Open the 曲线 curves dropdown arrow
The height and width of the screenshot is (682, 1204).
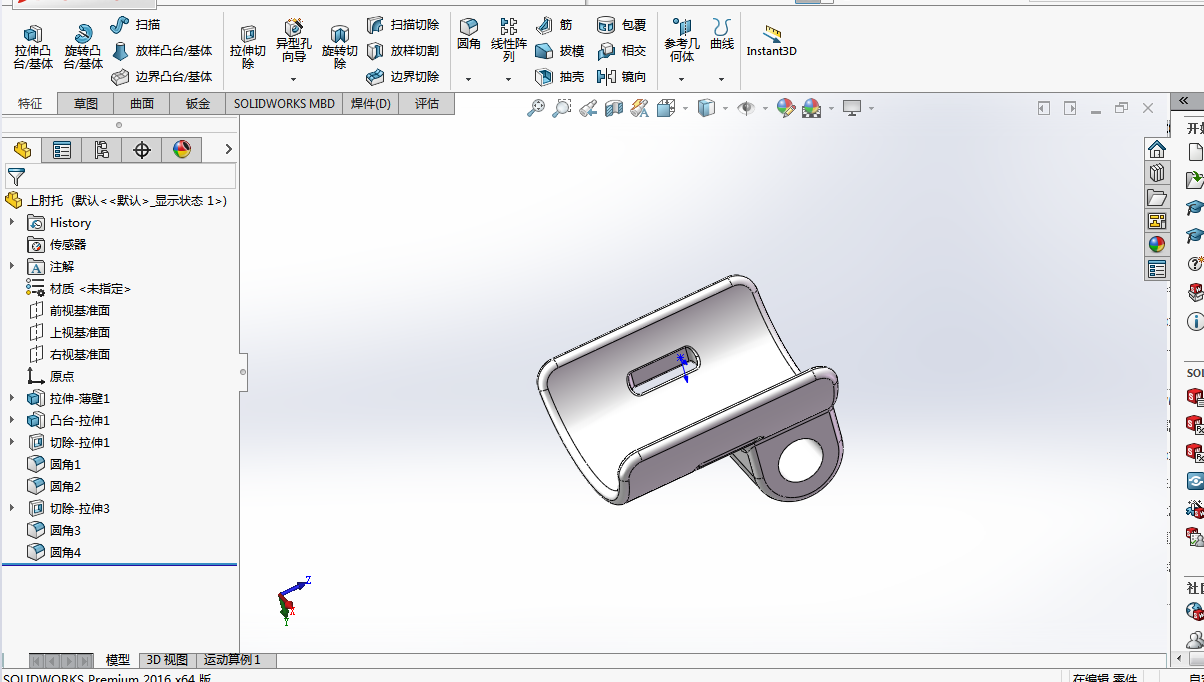[x=721, y=79]
